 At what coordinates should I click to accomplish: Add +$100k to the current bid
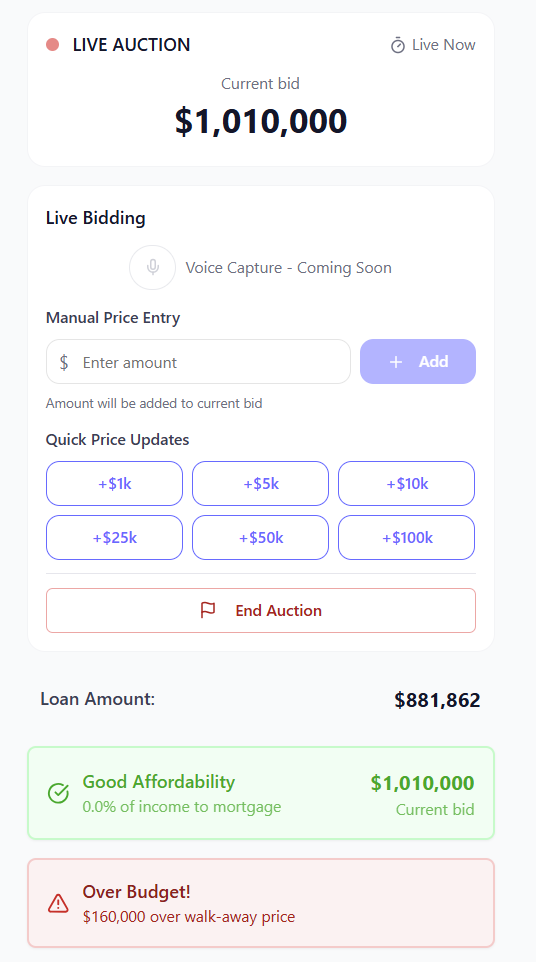click(407, 537)
